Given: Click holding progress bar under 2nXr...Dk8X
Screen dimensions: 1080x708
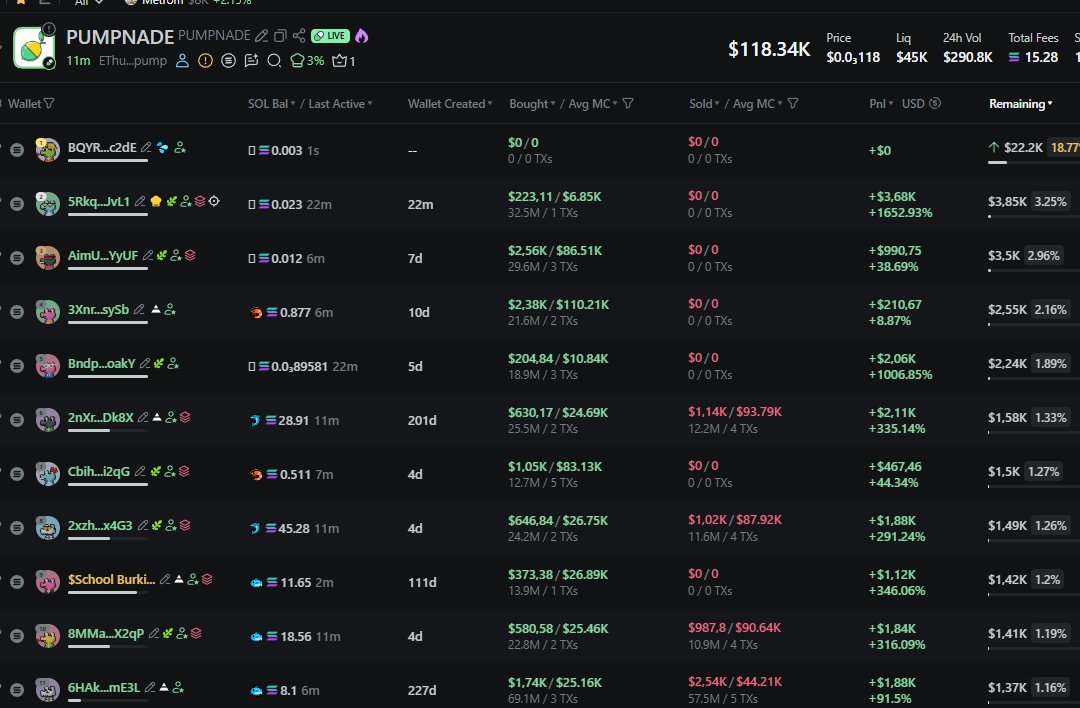Looking at the screenshot, I should [107, 430].
